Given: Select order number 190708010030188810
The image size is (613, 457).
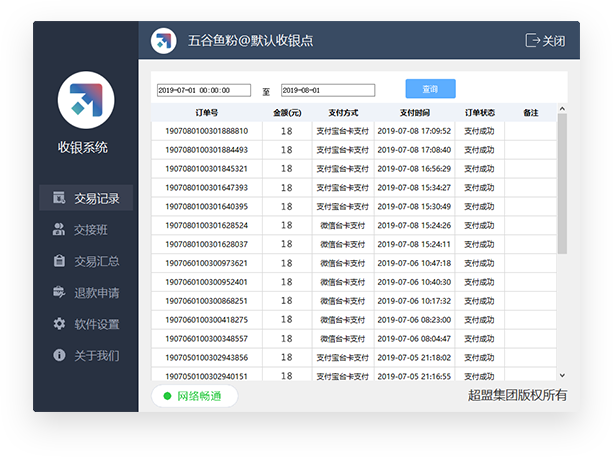Looking at the screenshot, I should point(206,131).
